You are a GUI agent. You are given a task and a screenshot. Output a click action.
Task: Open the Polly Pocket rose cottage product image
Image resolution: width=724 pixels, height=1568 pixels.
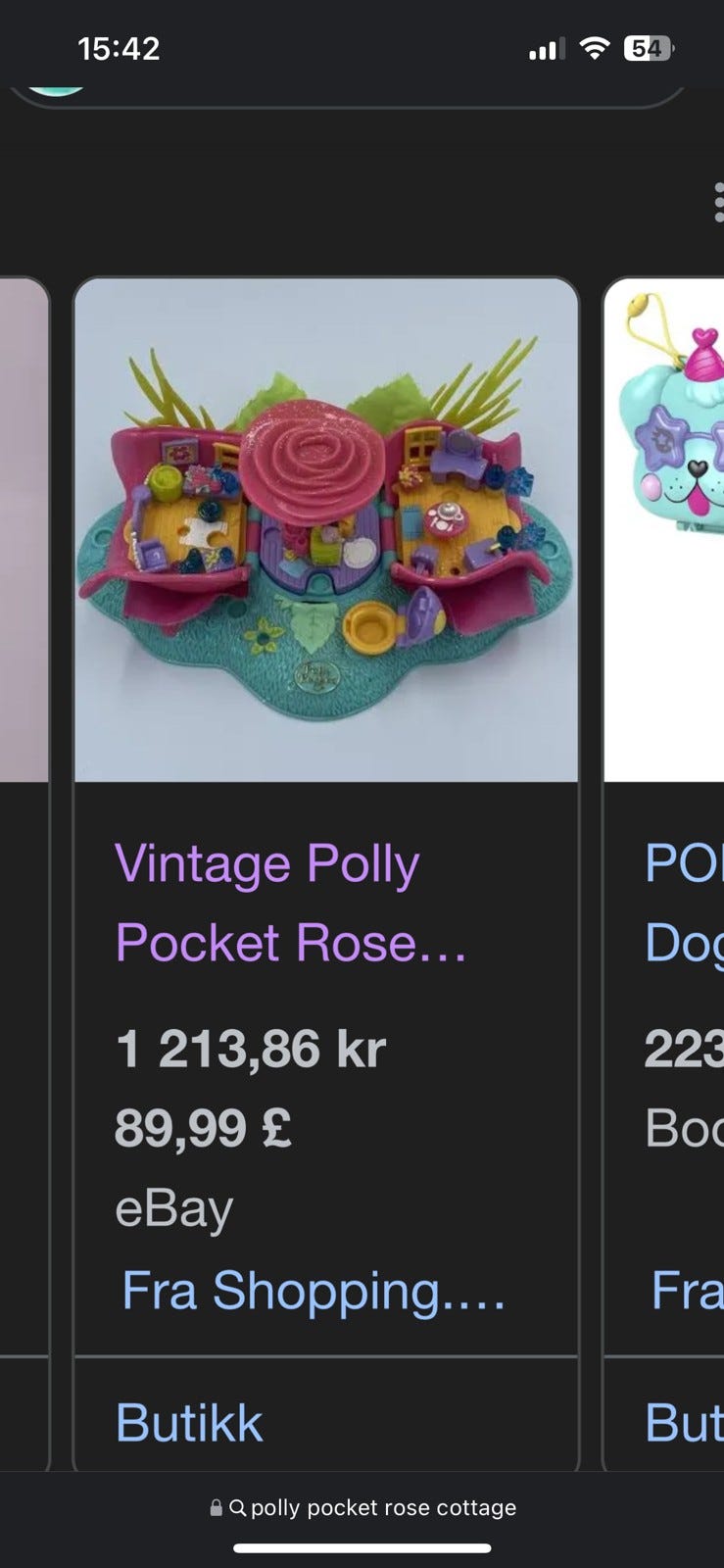click(326, 529)
